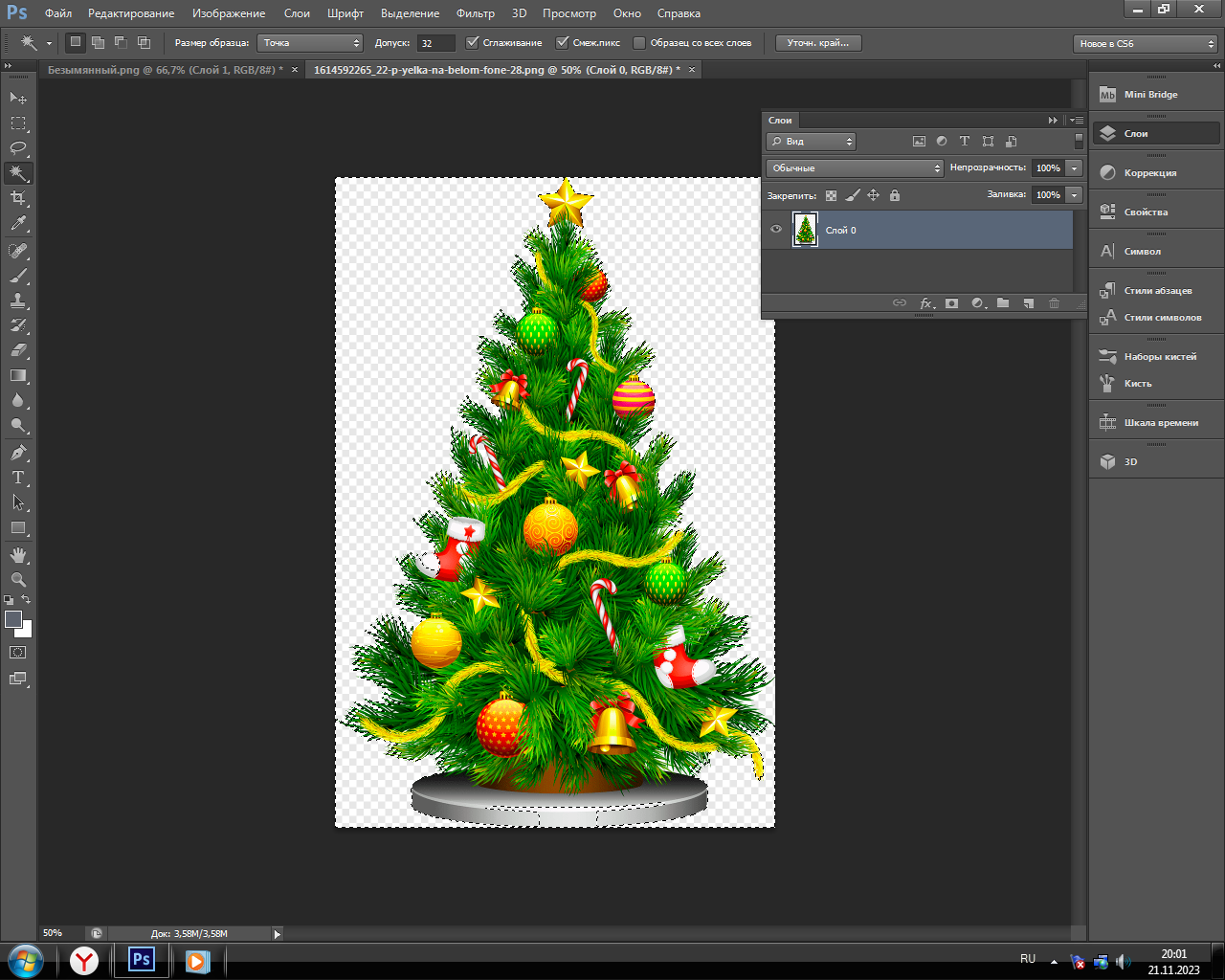Hide layer Слой 0 with eye icon
Image resolution: width=1225 pixels, height=980 pixels.
tap(776, 230)
